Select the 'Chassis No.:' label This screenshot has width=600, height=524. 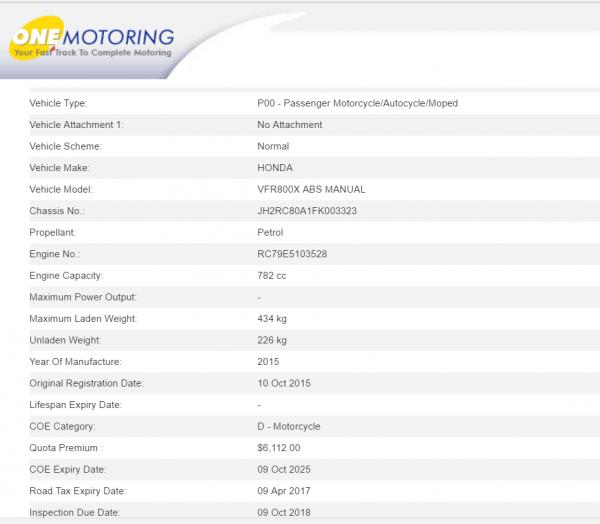[57, 211]
